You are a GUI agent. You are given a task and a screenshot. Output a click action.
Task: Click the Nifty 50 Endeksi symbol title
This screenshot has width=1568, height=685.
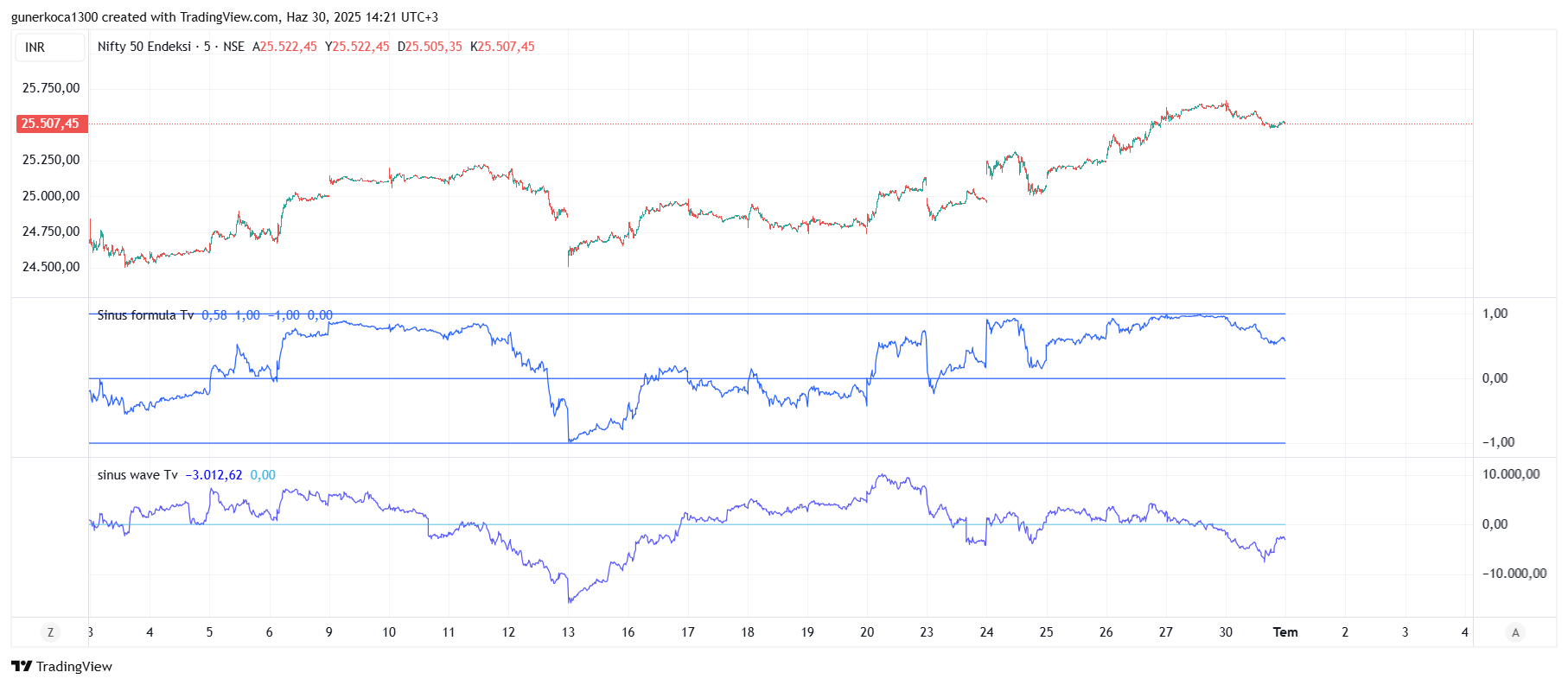point(144,47)
